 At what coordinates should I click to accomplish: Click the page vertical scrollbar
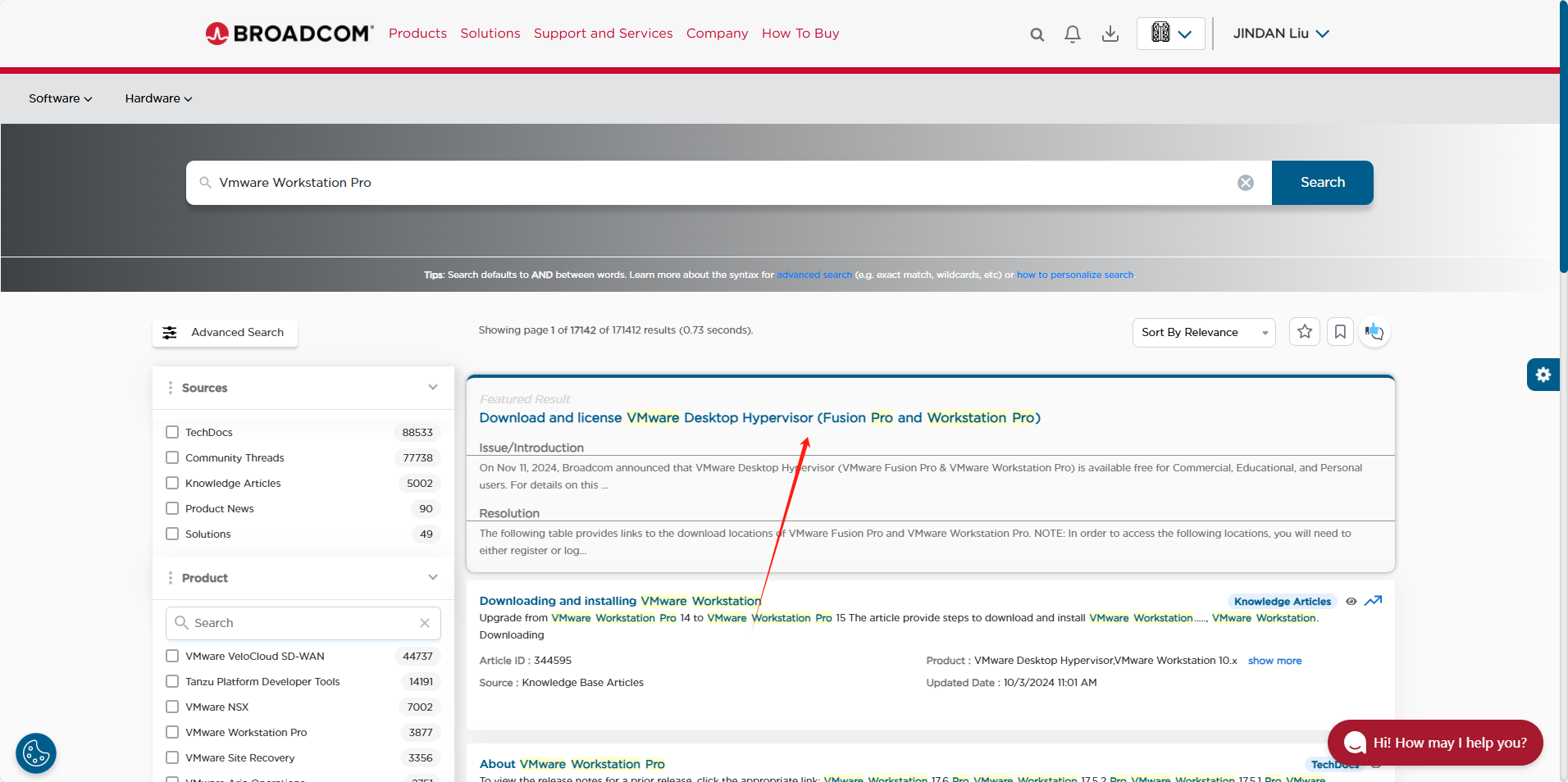1563,137
